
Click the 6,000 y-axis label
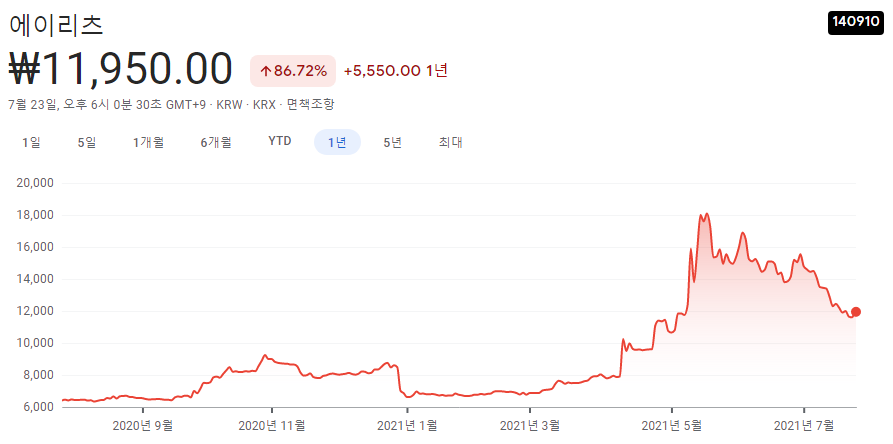(x=39, y=407)
